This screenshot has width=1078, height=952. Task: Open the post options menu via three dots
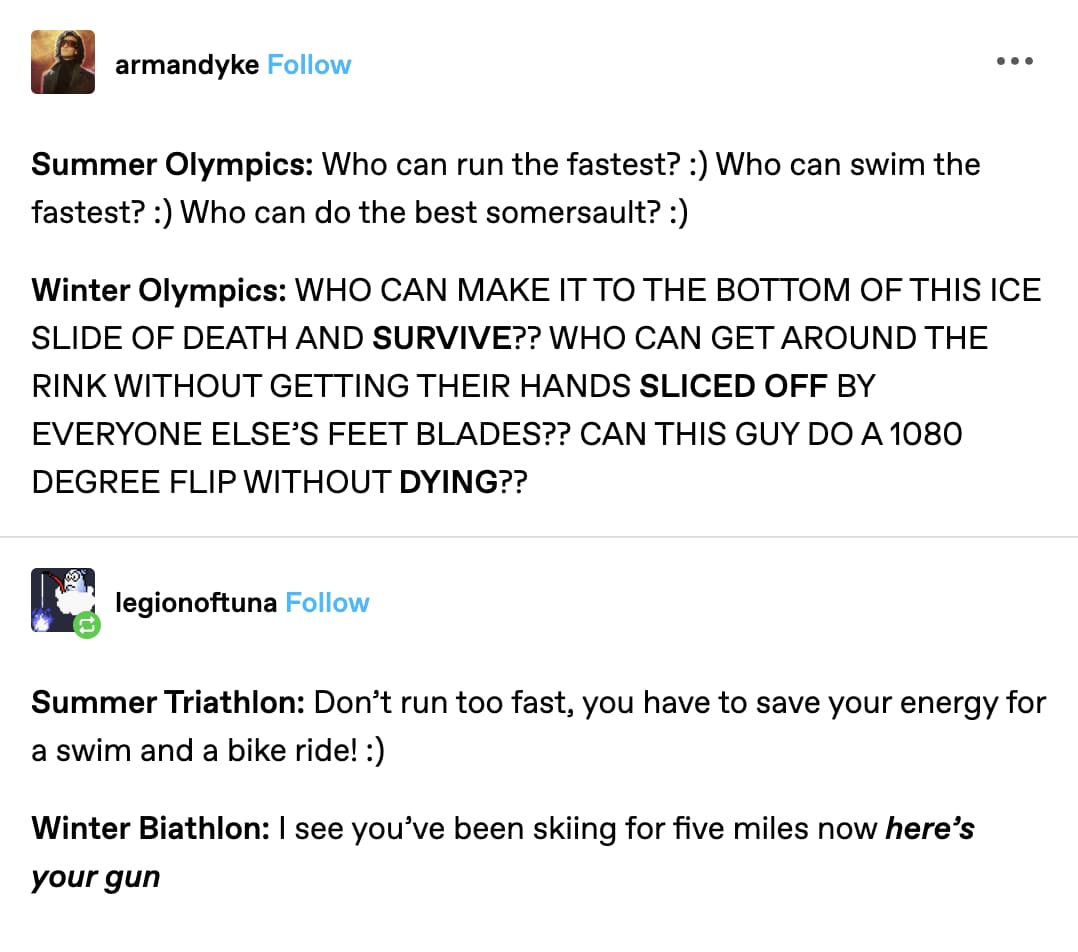coord(1015,60)
